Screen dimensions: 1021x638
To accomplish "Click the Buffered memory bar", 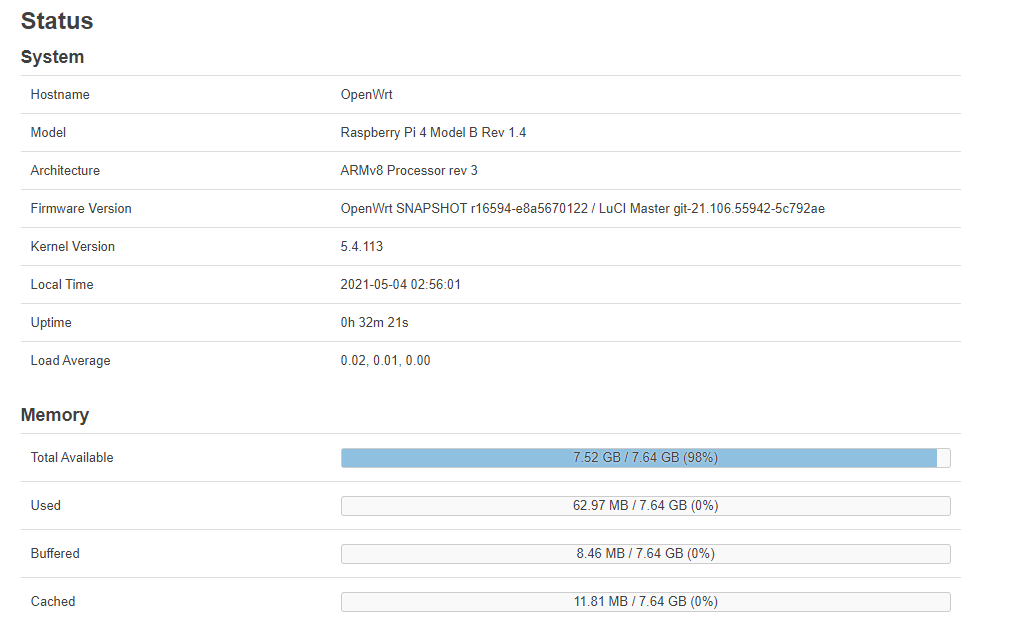I will (x=646, y=553).
